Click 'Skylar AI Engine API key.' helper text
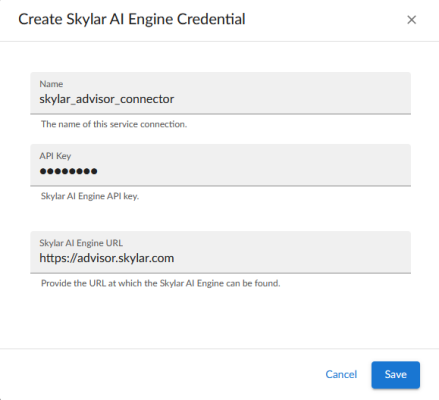The height and width of the screenshot is (400, 439). pyautogui.click(x=90, y=196)
